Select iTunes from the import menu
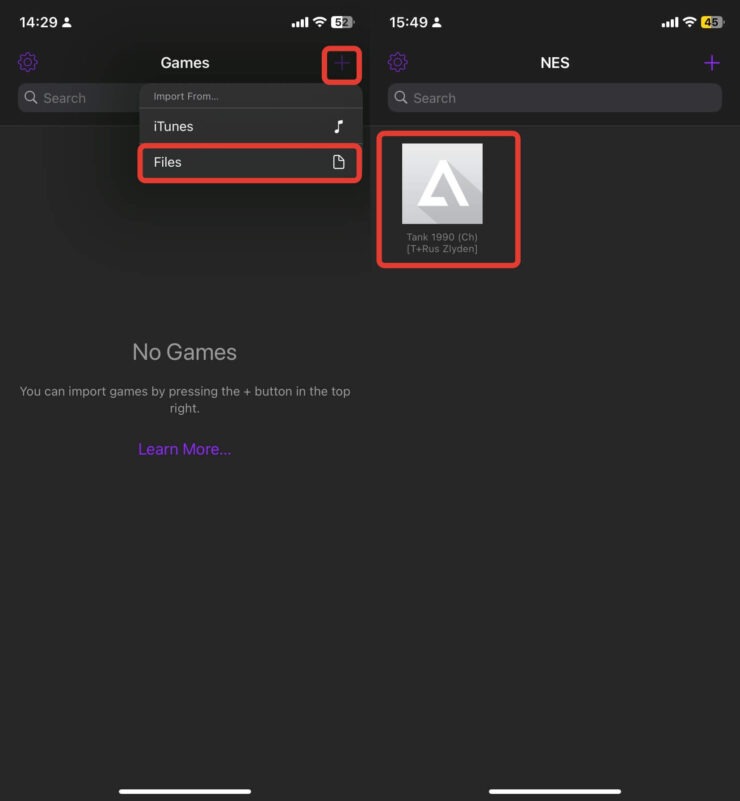The width and height of the screenshot is (740, 801). (173, 127)
